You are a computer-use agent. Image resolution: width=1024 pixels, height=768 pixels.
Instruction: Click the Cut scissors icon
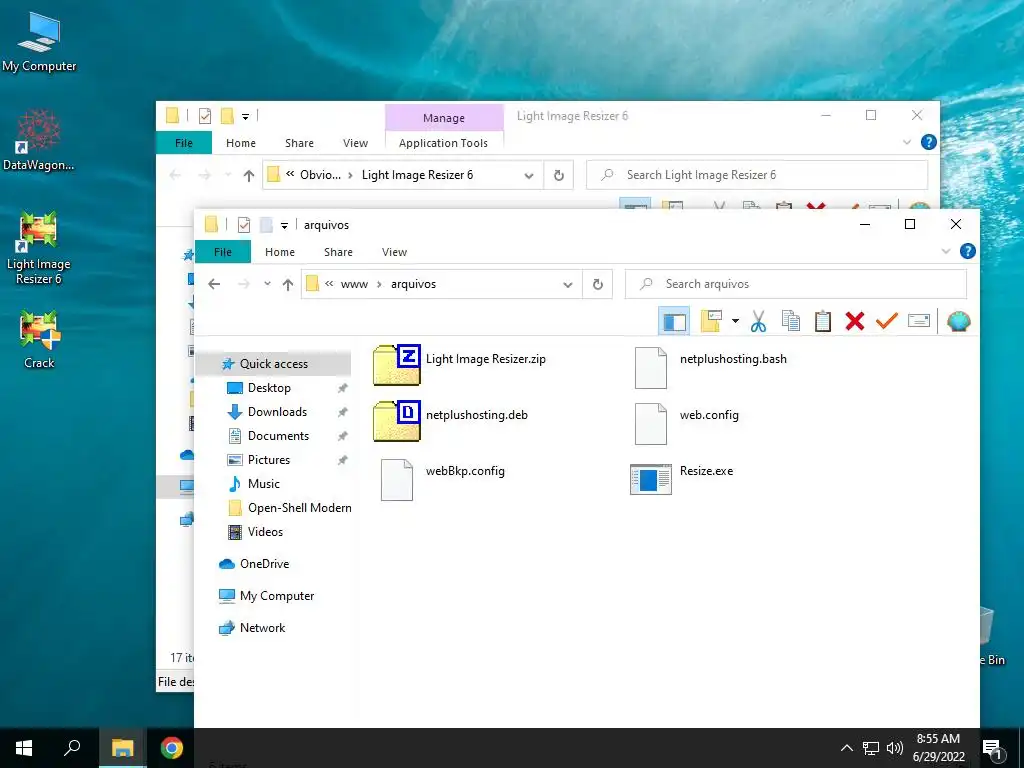pos(758,321)
